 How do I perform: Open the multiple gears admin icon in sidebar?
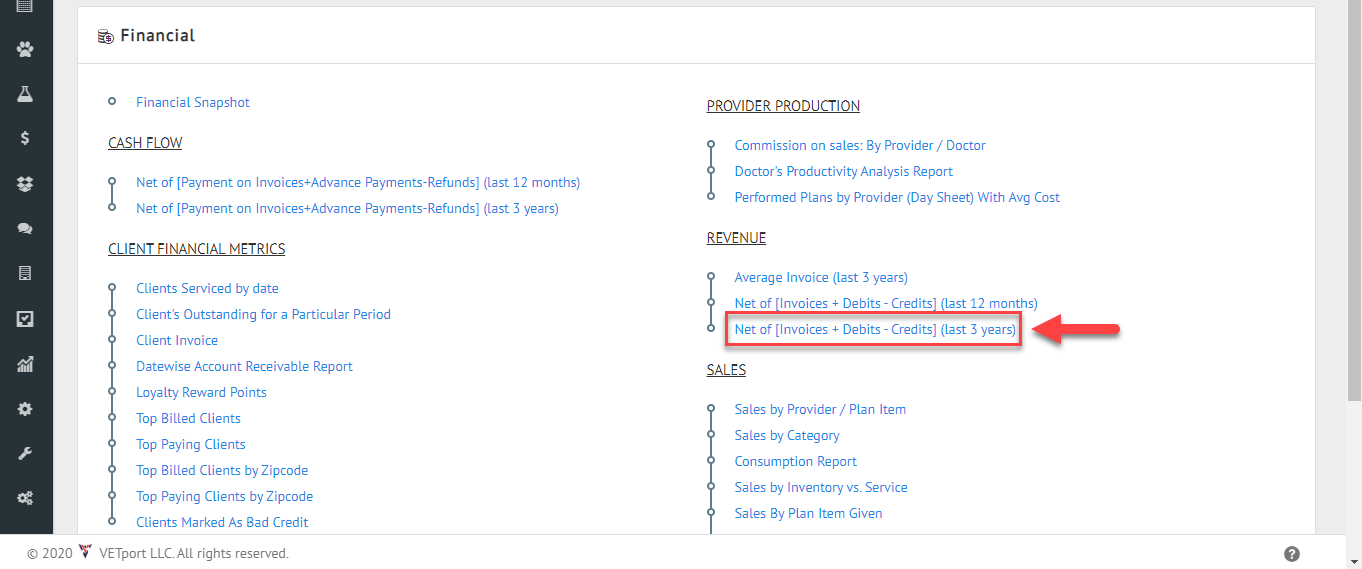(25, 498)
